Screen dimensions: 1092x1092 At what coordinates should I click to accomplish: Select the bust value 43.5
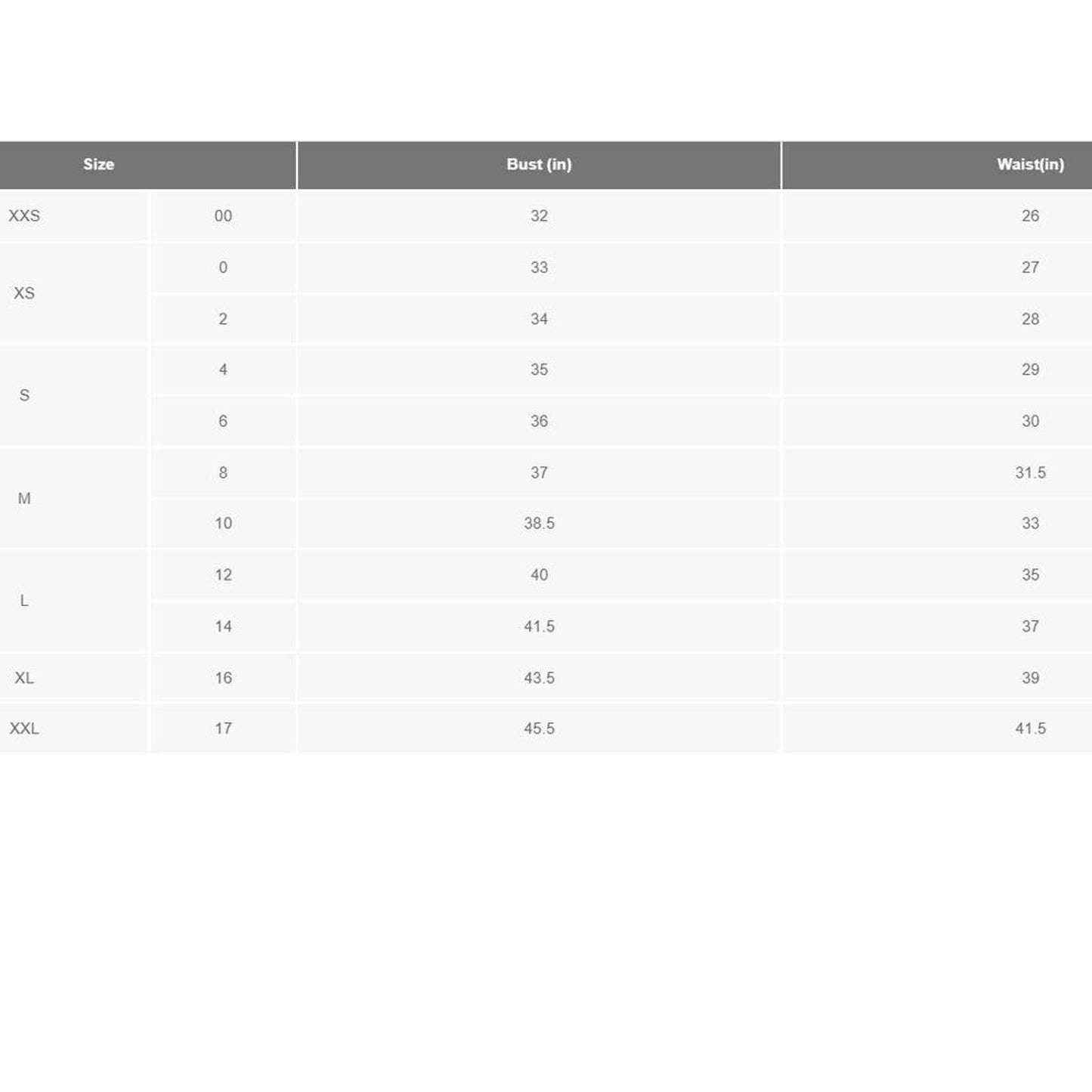click(539, 678)
